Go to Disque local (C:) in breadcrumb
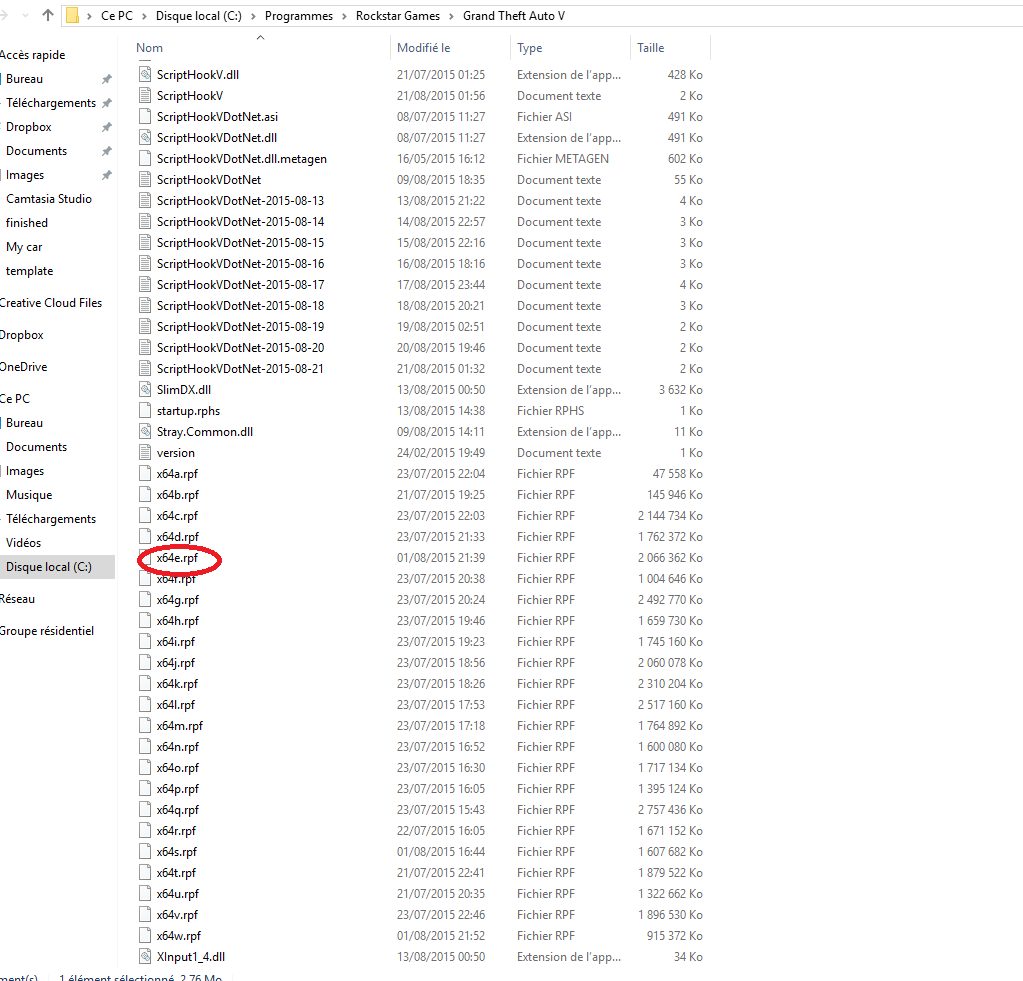The image size is (1023, 981). (x=198, y=16)
